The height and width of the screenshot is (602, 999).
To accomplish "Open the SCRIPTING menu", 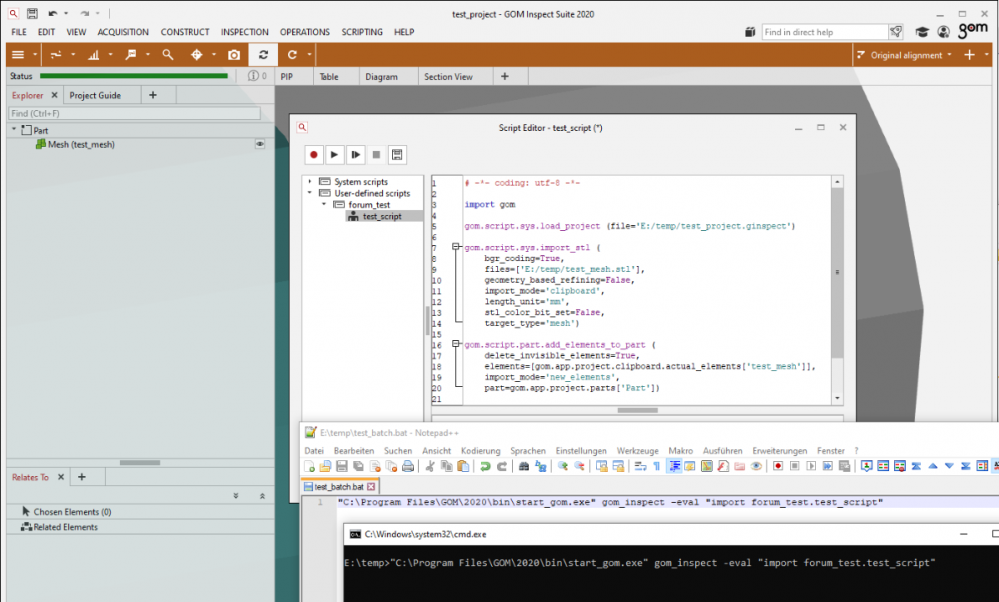I will (x=361, y=32).
